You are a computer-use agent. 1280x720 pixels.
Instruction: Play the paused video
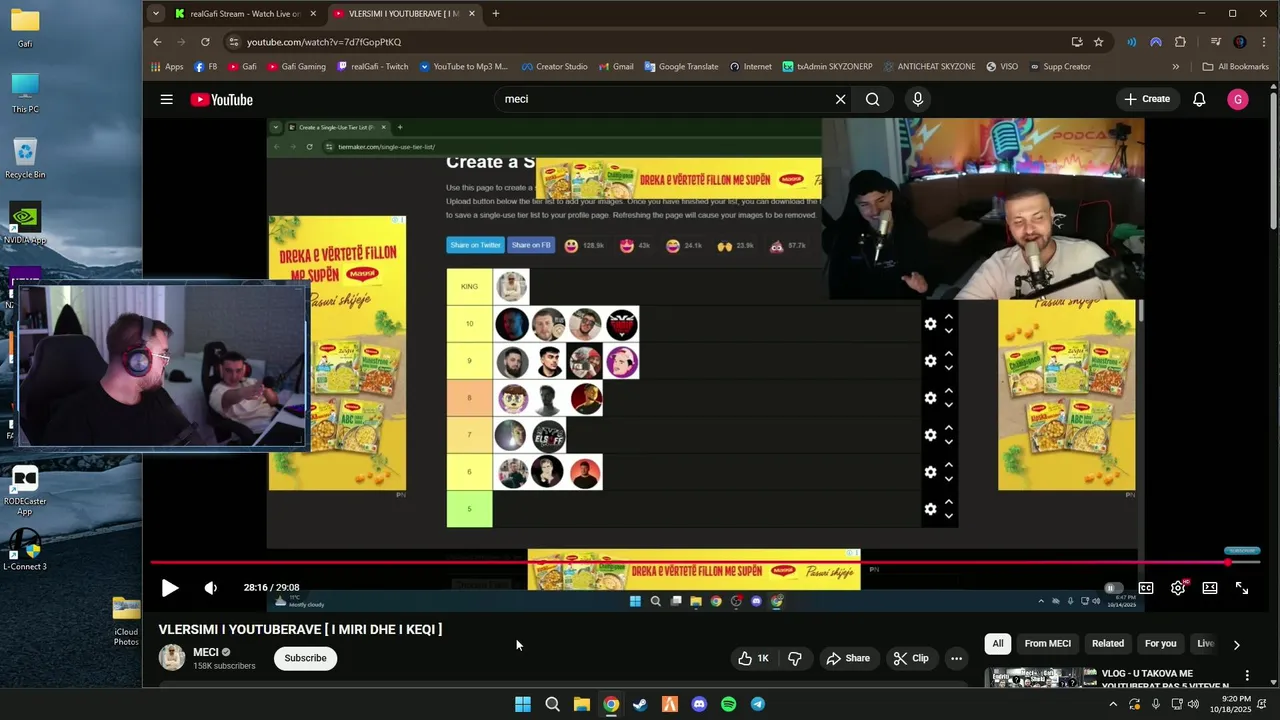pyautogui.click(x=170, y=588)
